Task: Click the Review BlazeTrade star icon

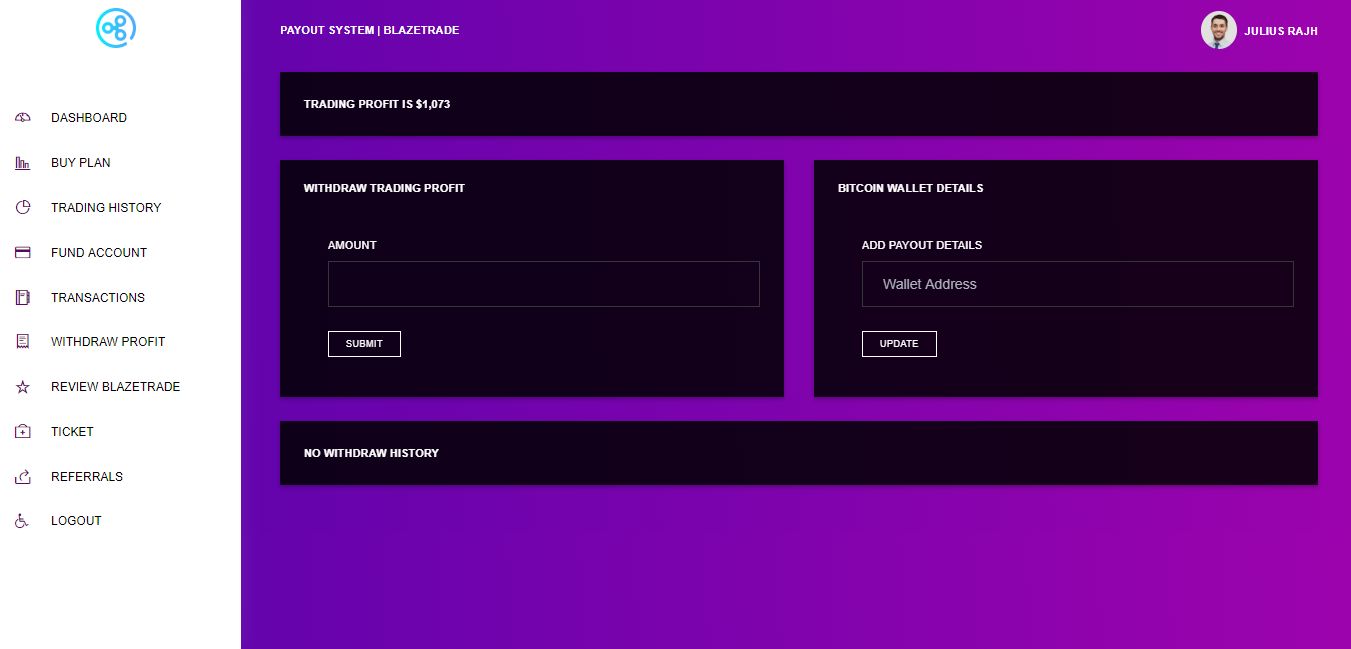Action: pyautogui.click(x=23, y=387)
